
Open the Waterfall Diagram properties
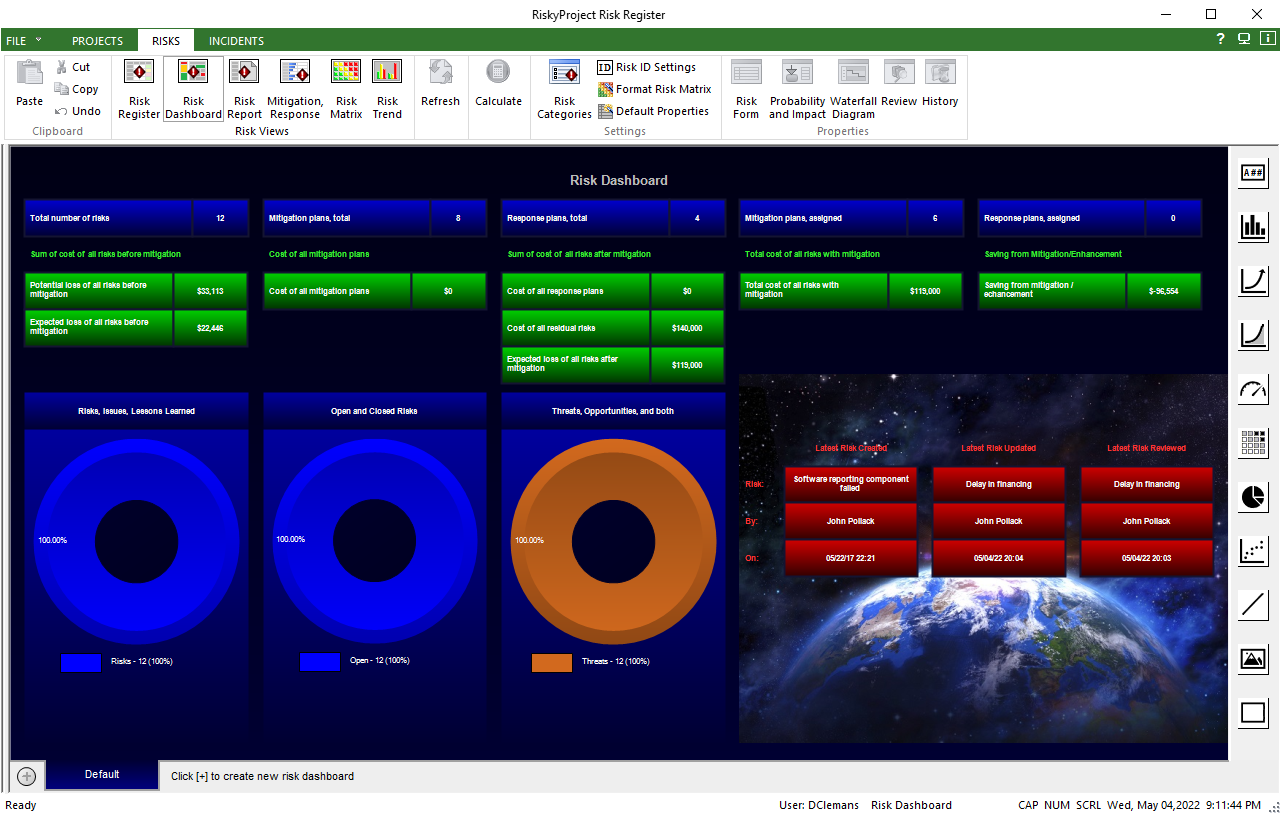tap(853, 88)
